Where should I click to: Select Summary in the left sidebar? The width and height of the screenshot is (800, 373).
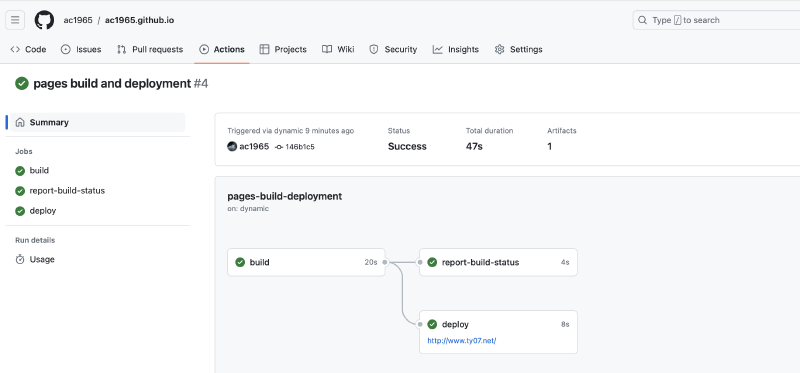(98, 122)
